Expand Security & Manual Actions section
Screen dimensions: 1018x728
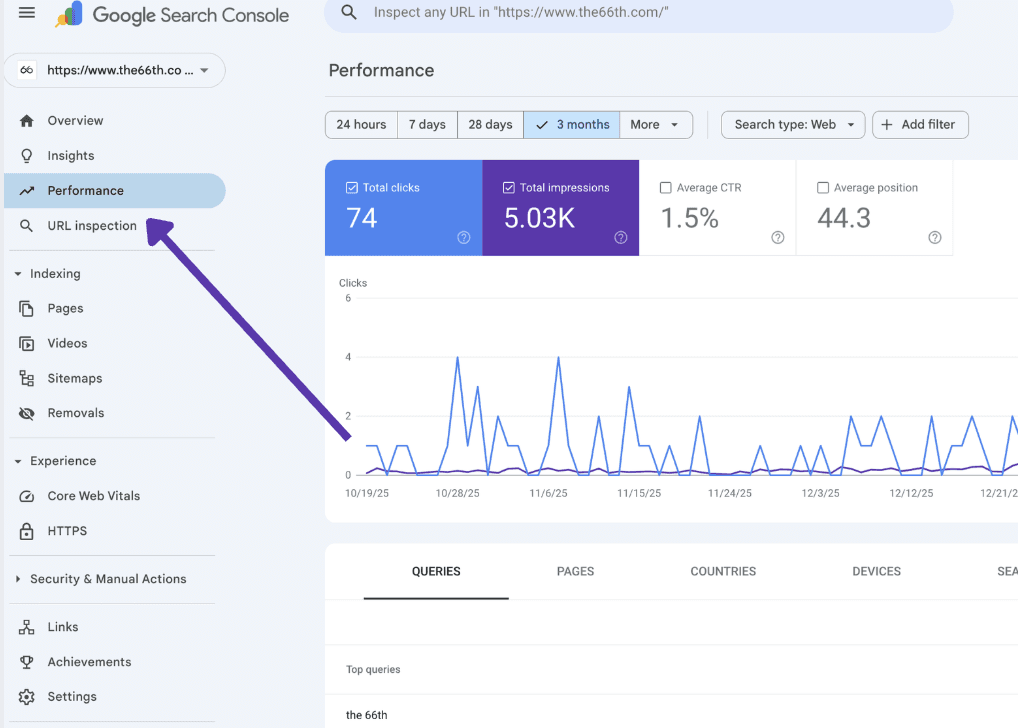pos(18,579)
